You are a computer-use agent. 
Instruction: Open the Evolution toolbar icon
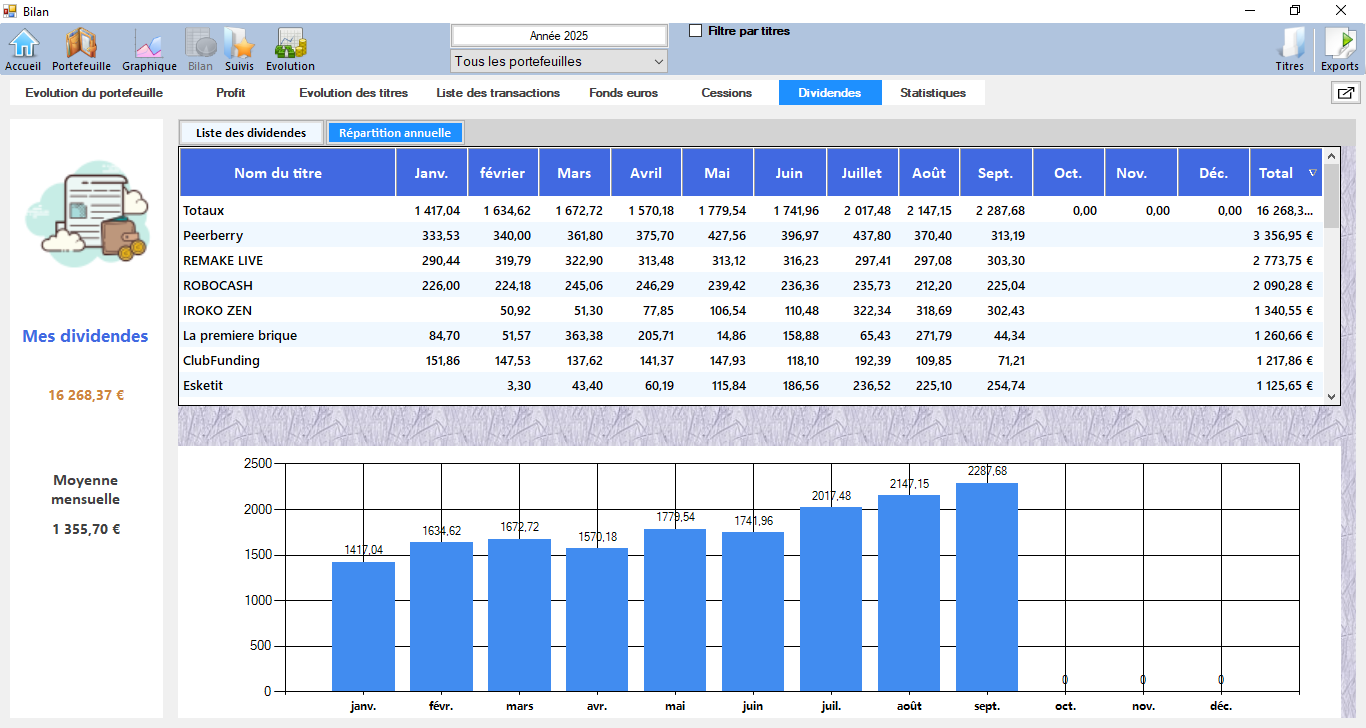tap(290, 48)
